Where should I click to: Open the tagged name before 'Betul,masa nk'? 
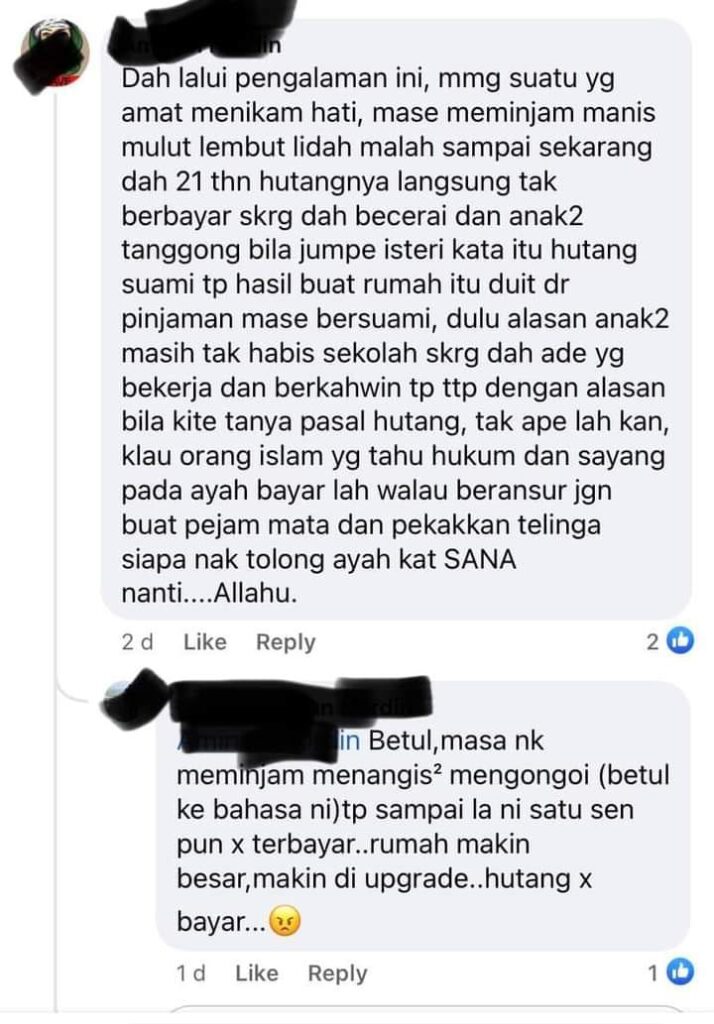coord(268,741)
